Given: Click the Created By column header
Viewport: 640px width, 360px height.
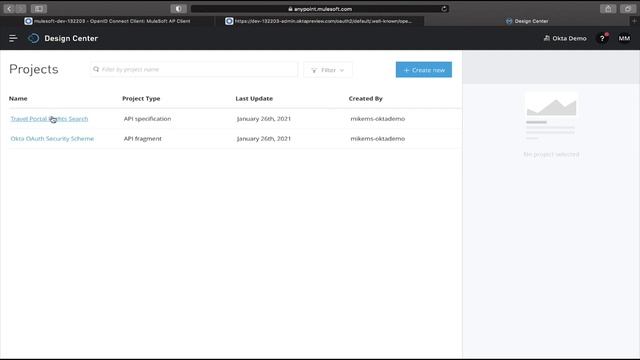Looking at the screenshot, I should coord(366,98).
